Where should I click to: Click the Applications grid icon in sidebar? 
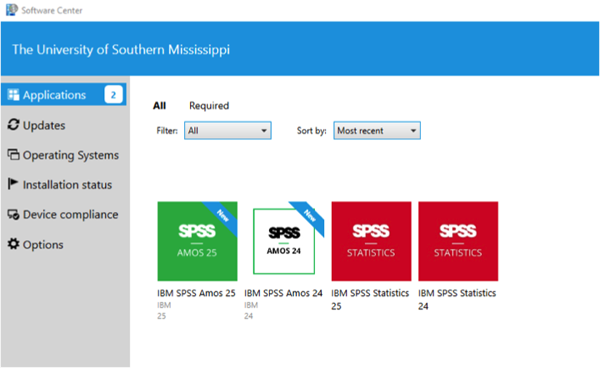pyautogui.click(x=13, y=95)
